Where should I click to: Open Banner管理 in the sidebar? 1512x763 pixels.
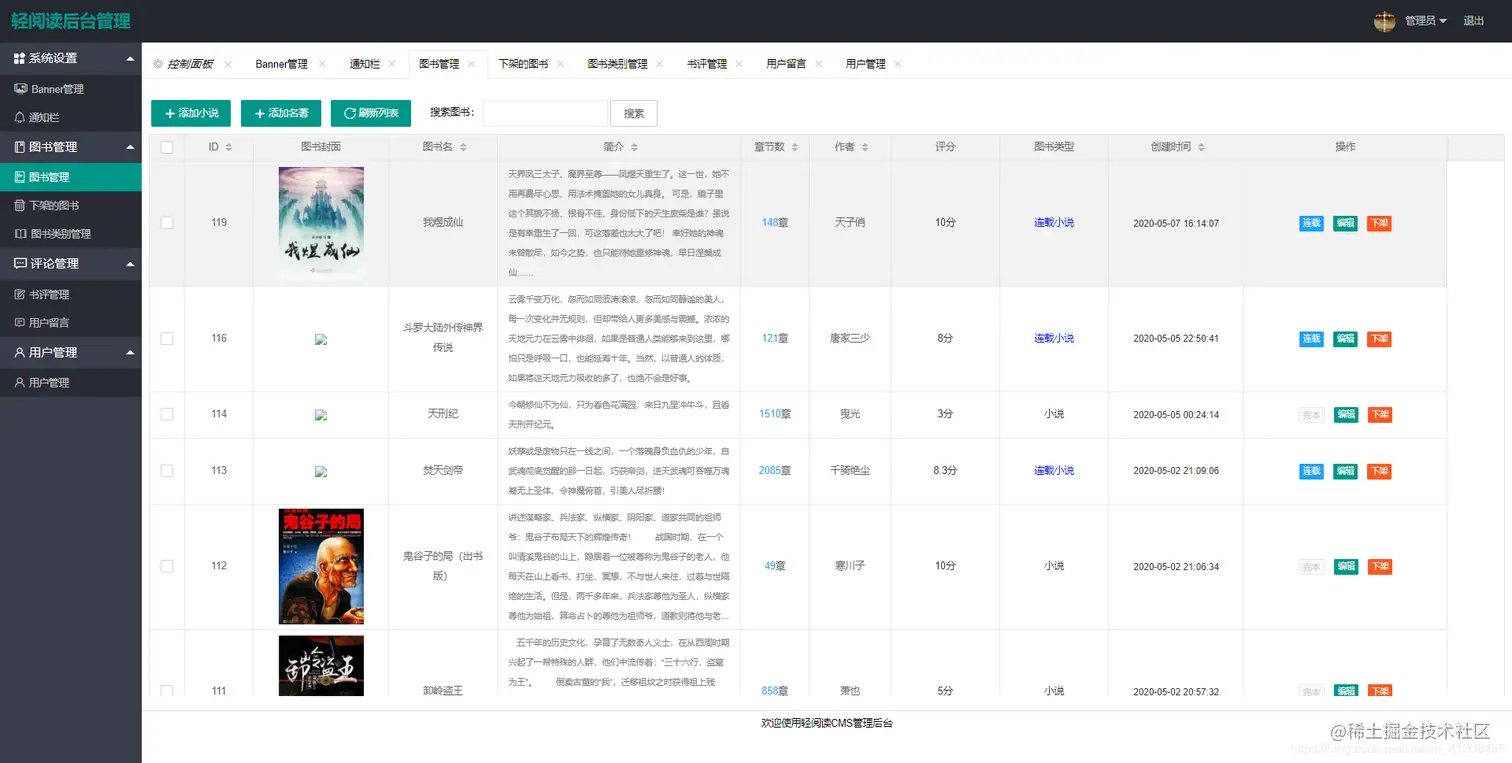coord(70,89)
